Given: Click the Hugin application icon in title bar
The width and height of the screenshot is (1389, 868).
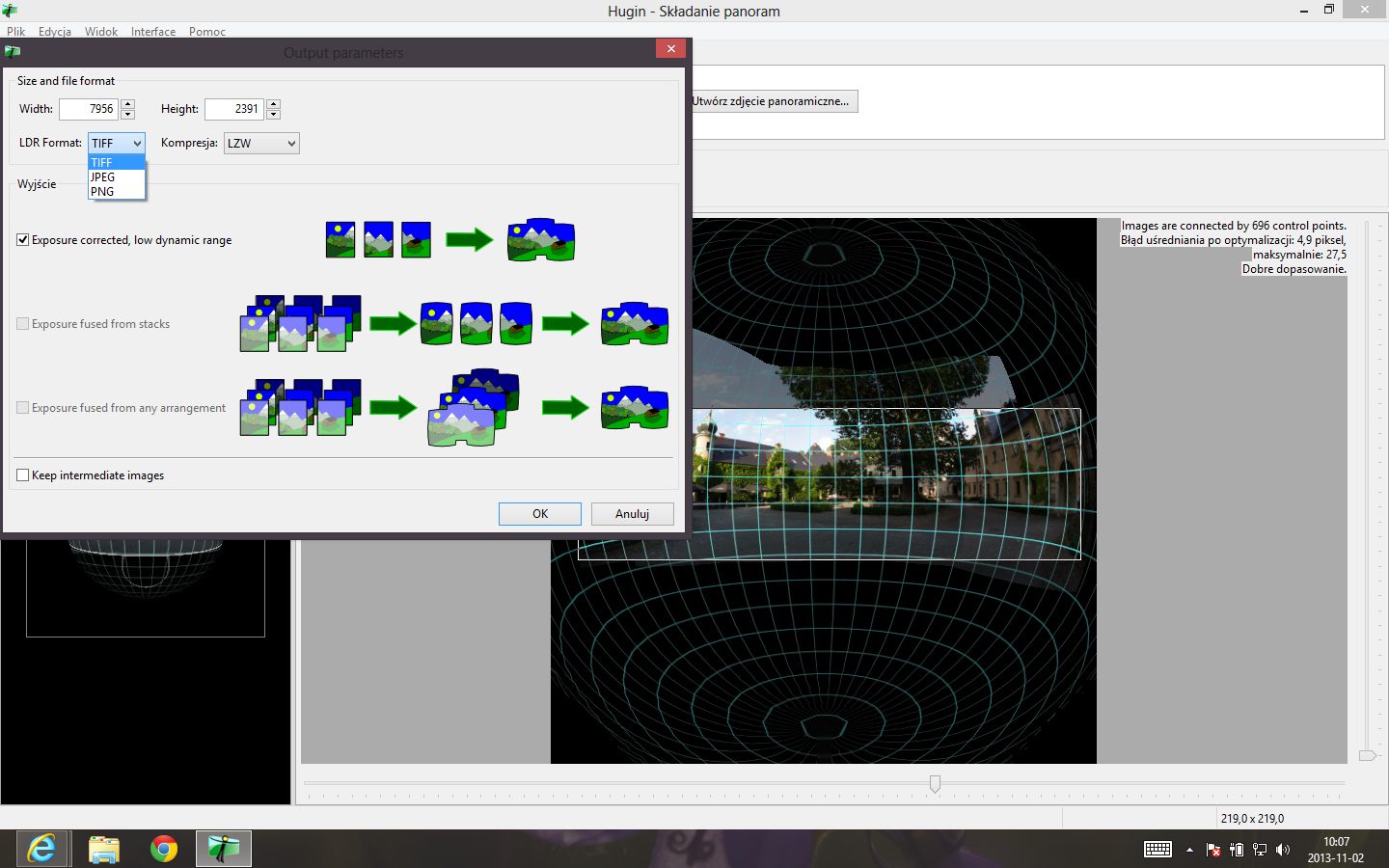Looking at the screenshot, I should (10, 11).
